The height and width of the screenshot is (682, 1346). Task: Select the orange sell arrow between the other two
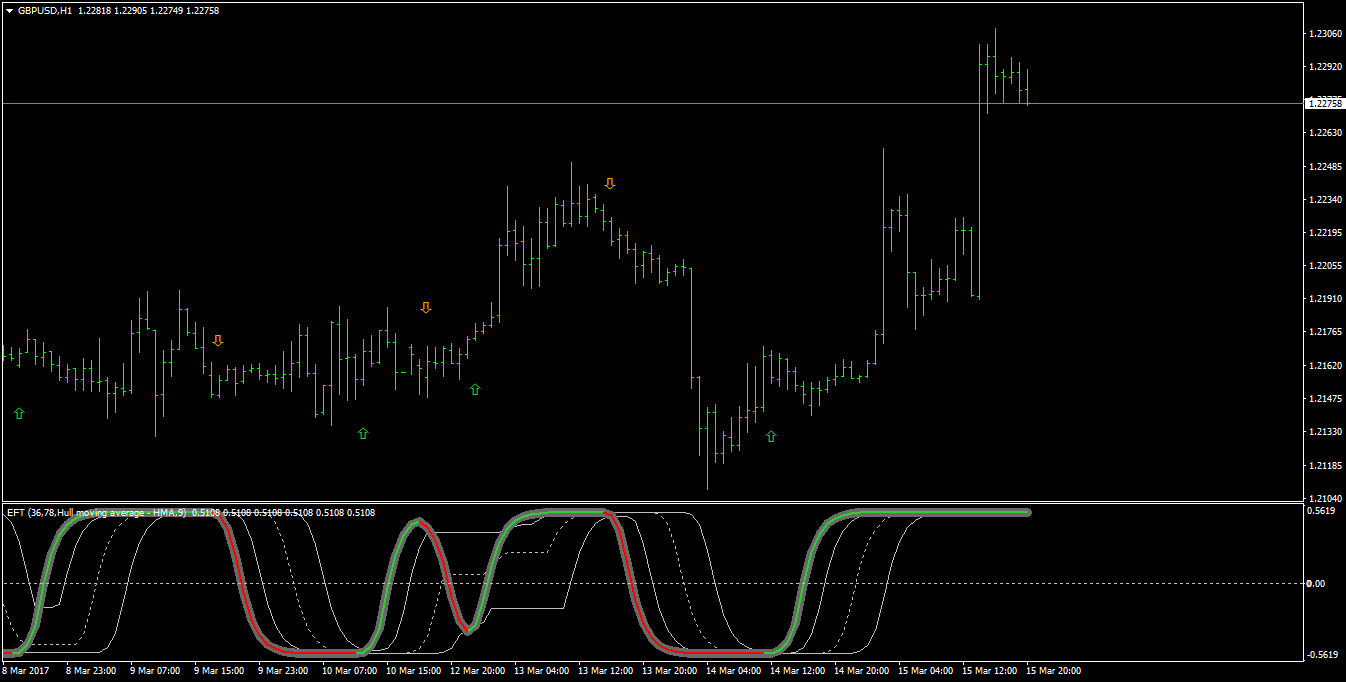tap(426, 307)
